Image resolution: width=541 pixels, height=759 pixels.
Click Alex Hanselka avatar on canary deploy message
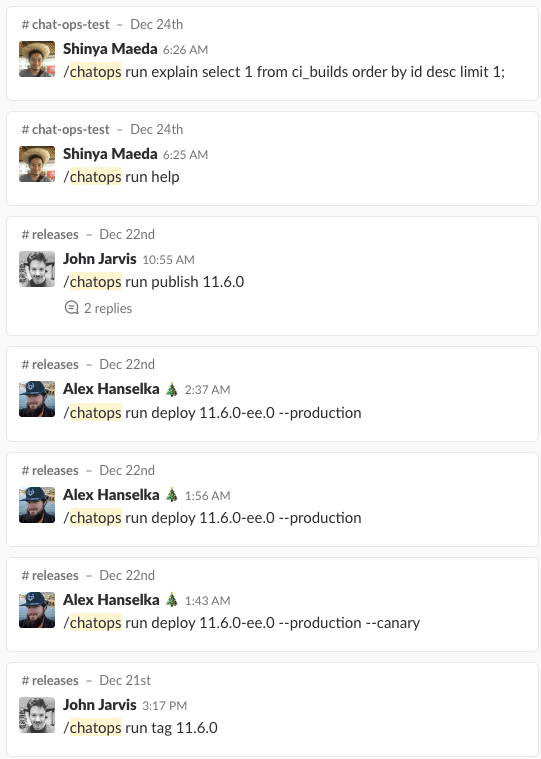(x=37, y=610)
